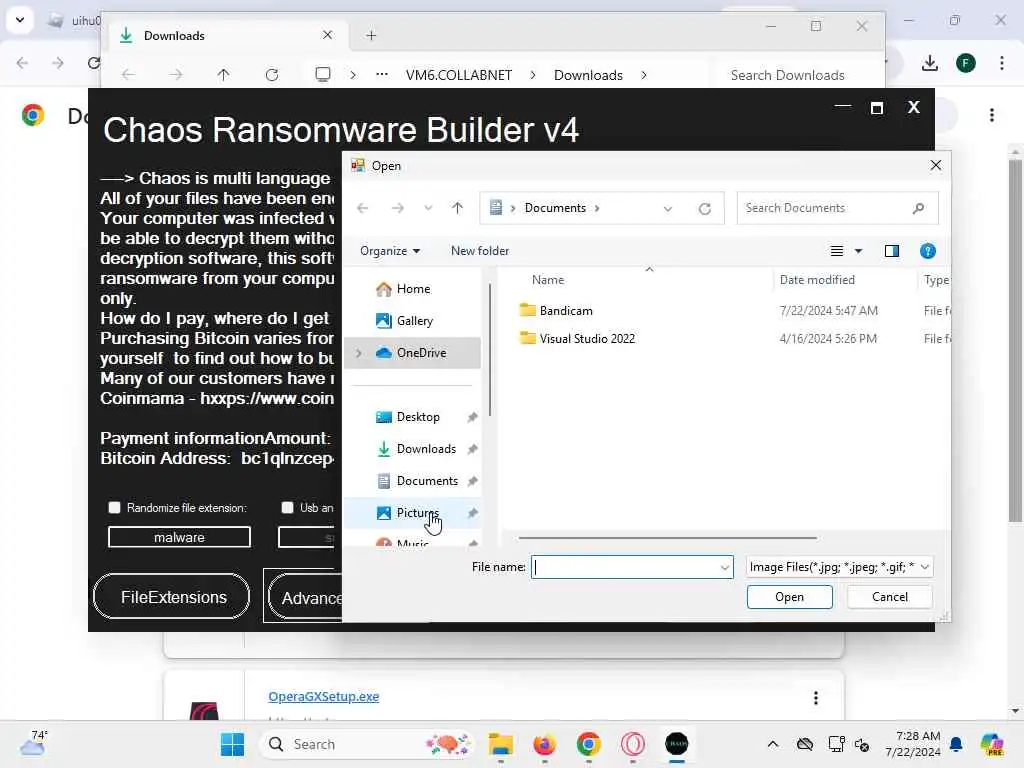Open the Windows Start menu

click(232, 744)
